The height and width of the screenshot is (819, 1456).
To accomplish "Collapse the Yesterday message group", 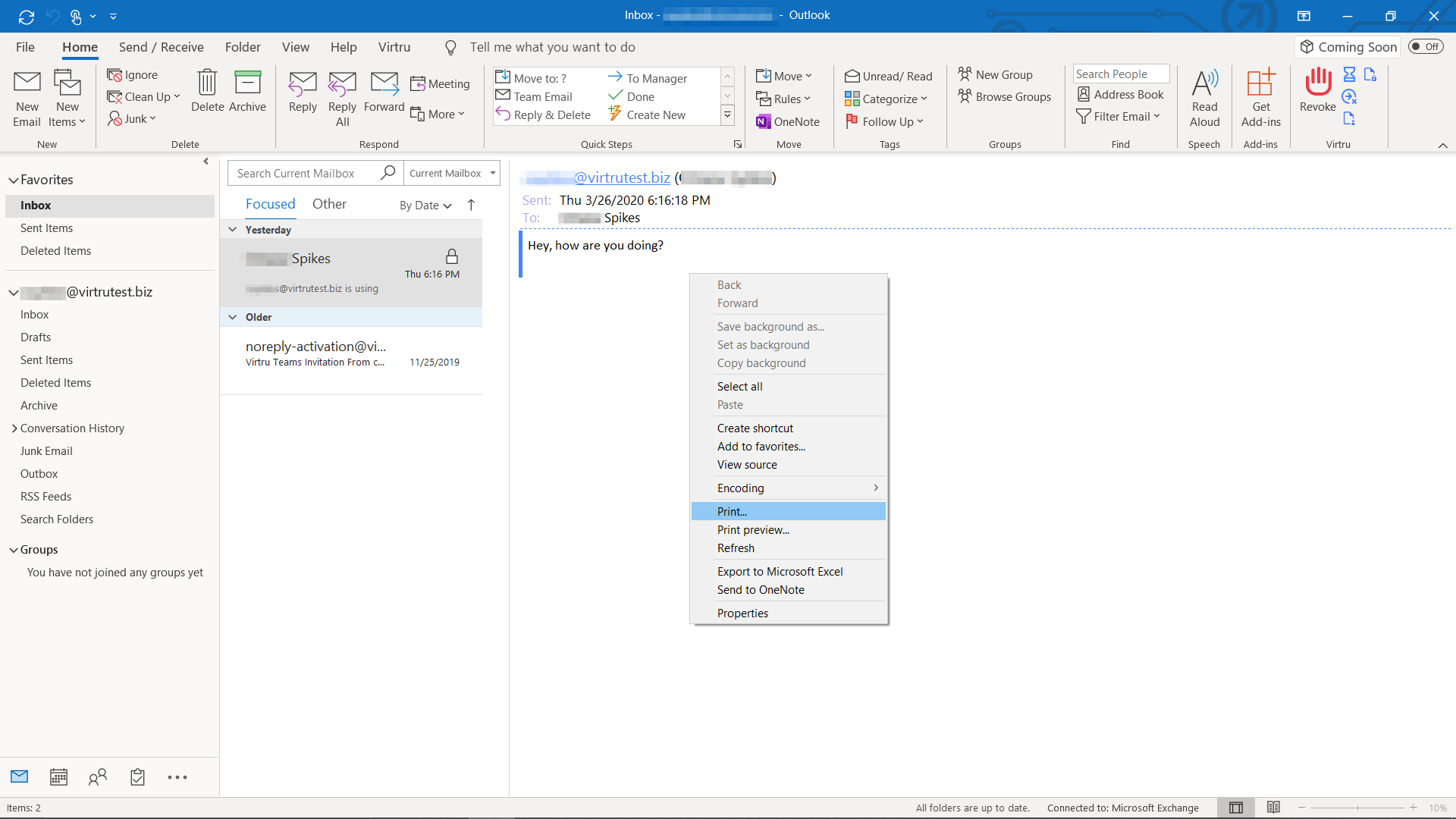I will (x=233, y=230).
